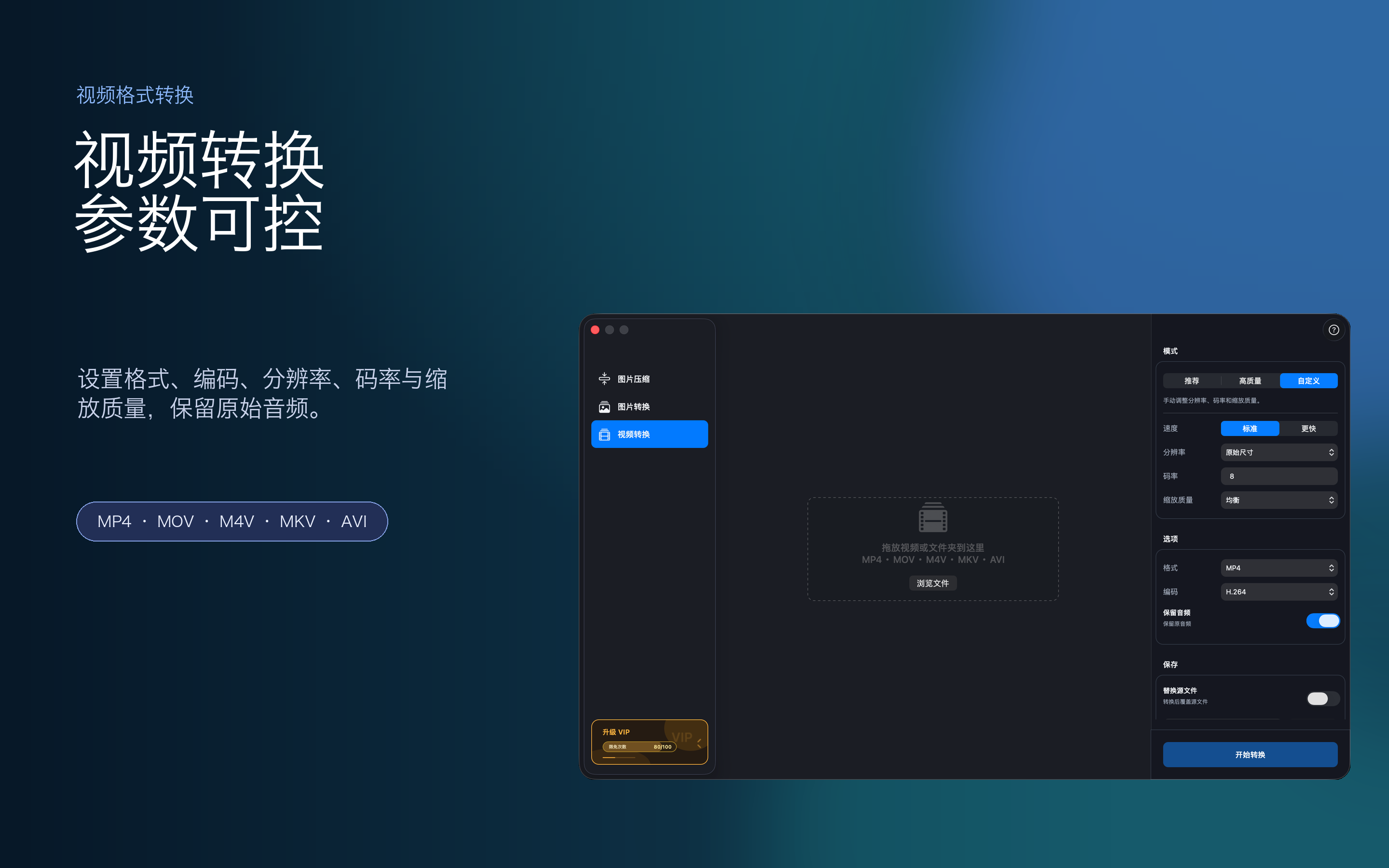
Task: Open the 格式 MP4 dropdown
Action: tap(1279, 568)
